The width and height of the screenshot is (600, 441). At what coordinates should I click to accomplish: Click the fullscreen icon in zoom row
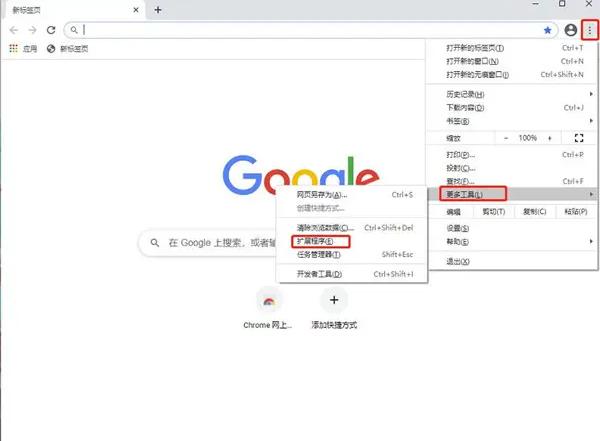[x=579, y=138]
